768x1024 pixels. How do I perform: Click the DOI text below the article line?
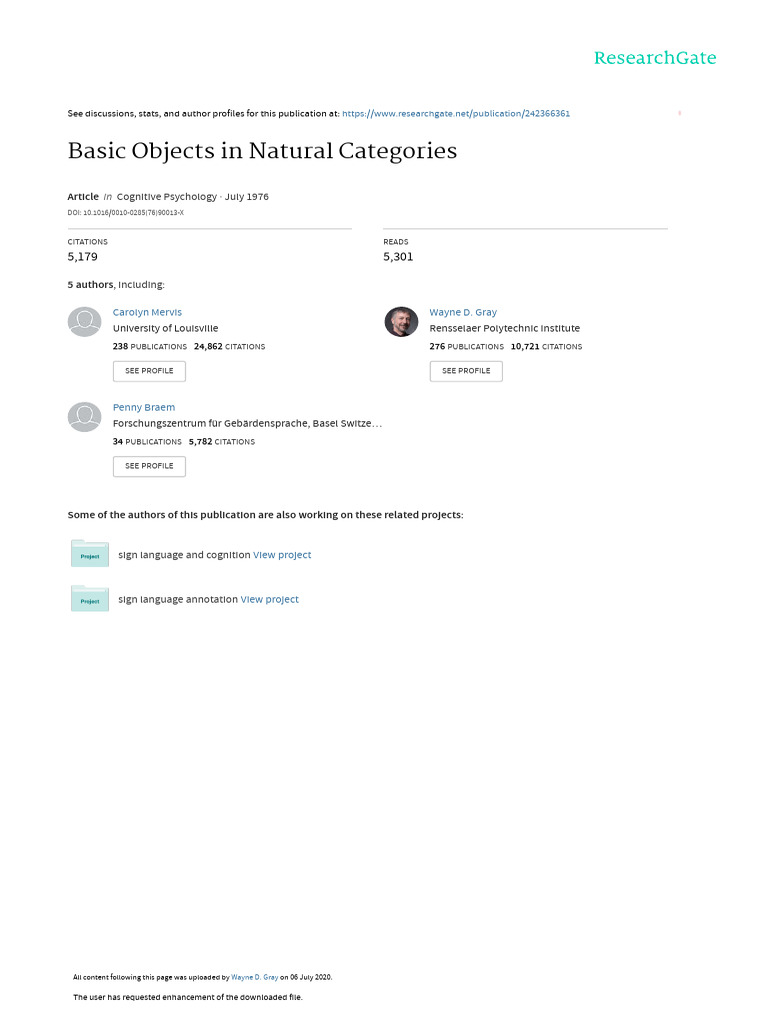click(x=125, y=213)
